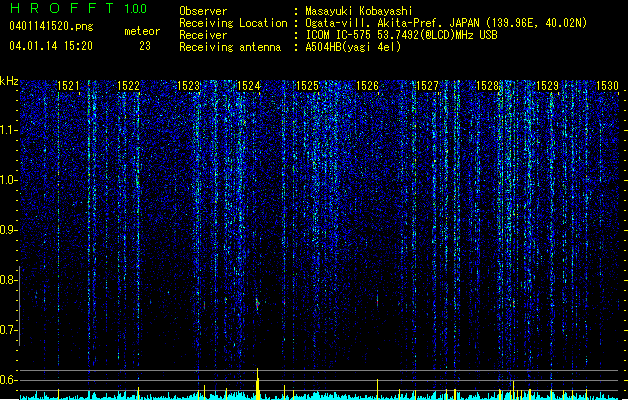Select receiver text ICOM IC-575 53.7492 MHz
629x400 pixels.
[x=401, y=35]
